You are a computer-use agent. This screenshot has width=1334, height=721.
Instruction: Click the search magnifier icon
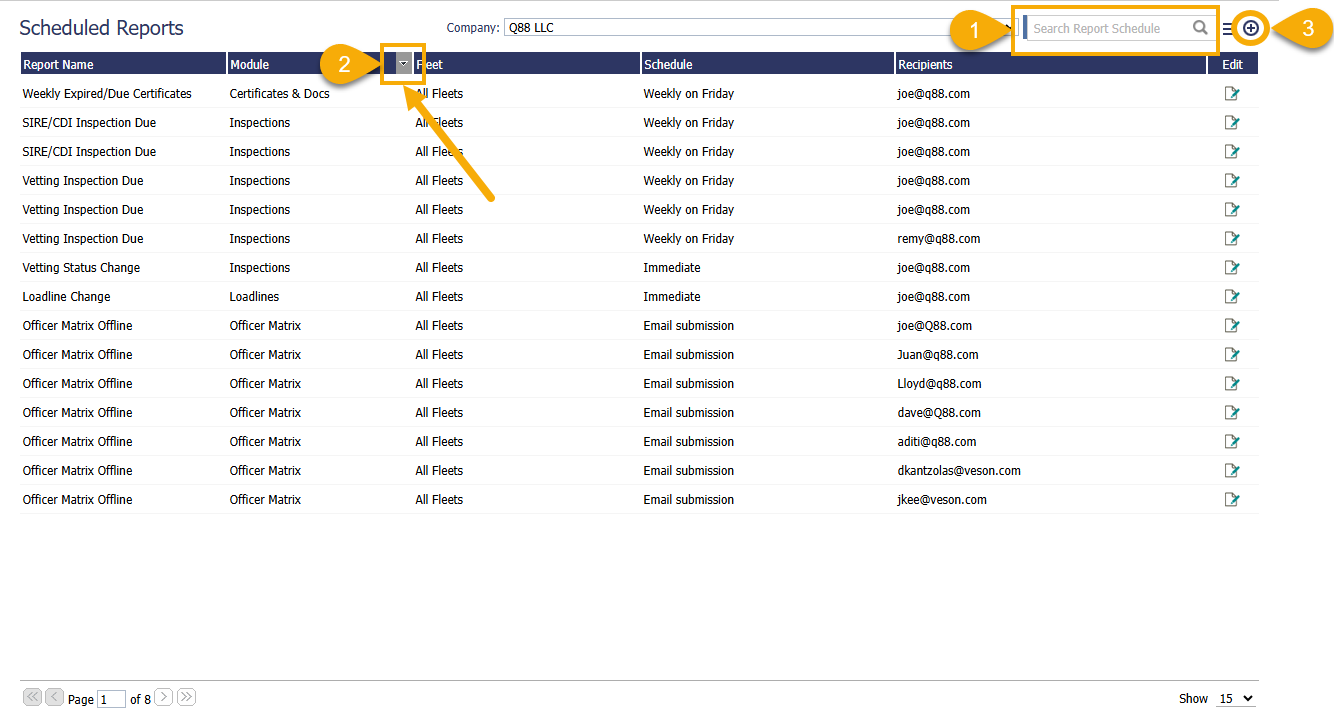pos(1200,28)
